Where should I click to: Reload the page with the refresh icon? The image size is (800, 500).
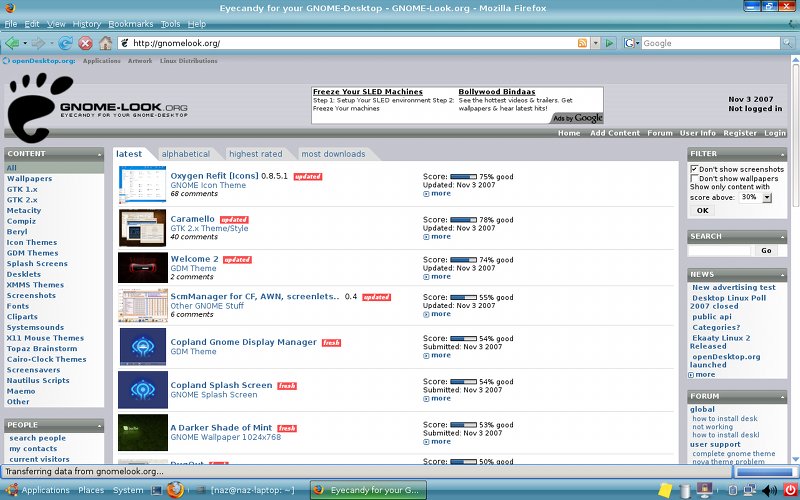click(x=65, y=43)
